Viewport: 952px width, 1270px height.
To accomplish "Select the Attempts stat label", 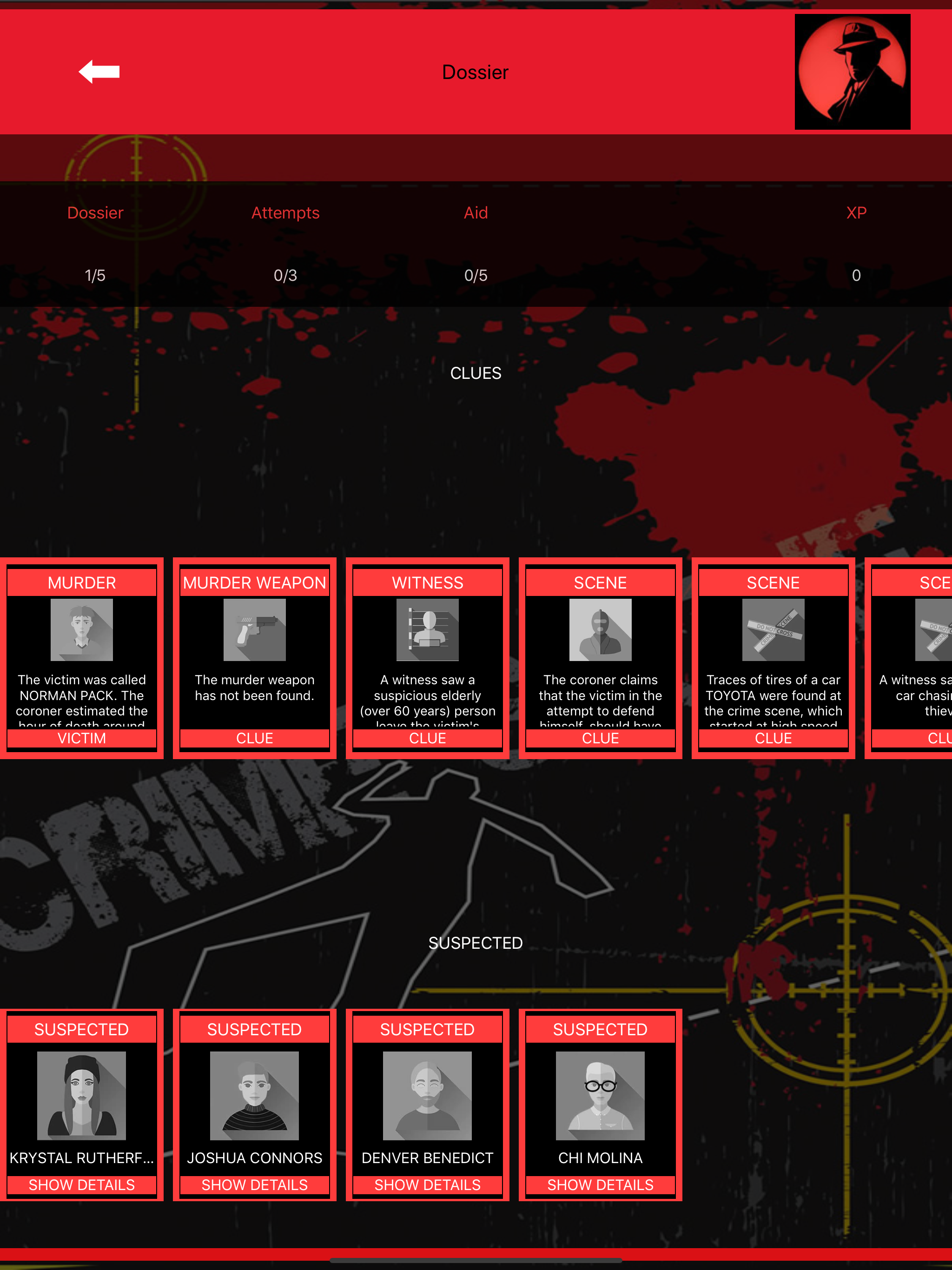I will [285, 213].
